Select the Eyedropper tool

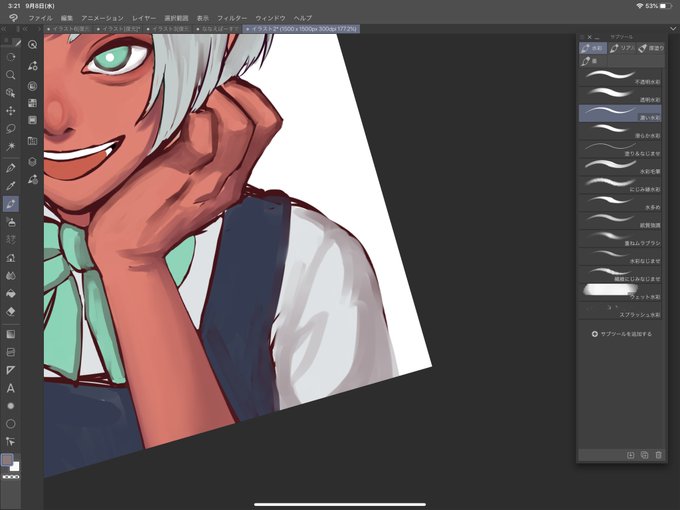point(11,186)
